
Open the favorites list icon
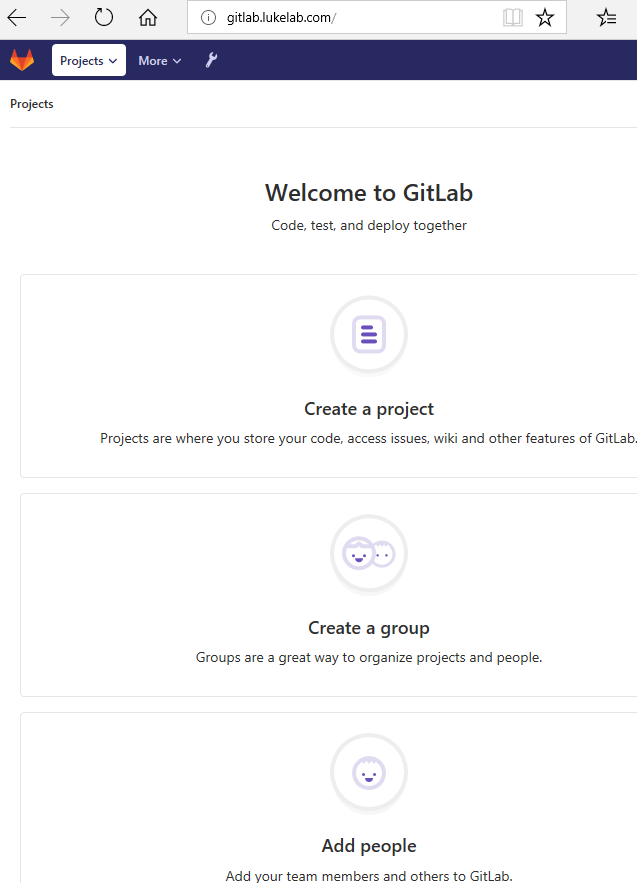pos(607,17)
